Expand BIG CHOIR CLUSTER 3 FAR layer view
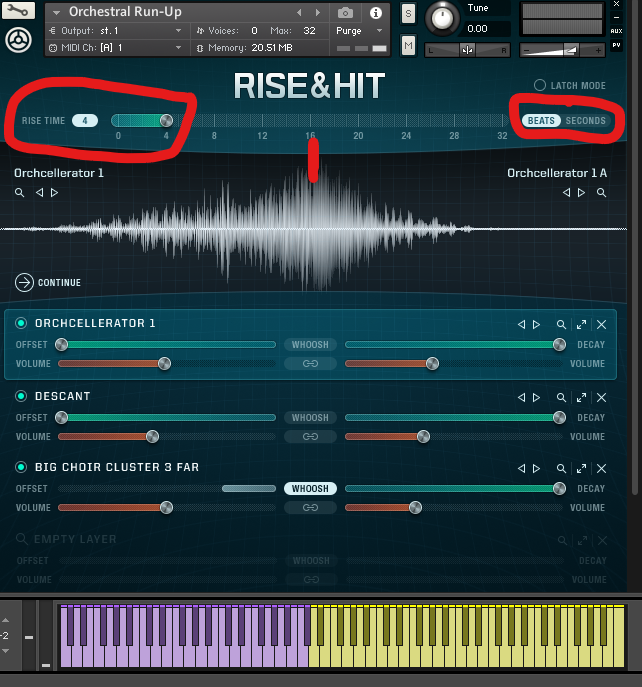The height and width of the screenshot is (687, 642). (582, 468)
